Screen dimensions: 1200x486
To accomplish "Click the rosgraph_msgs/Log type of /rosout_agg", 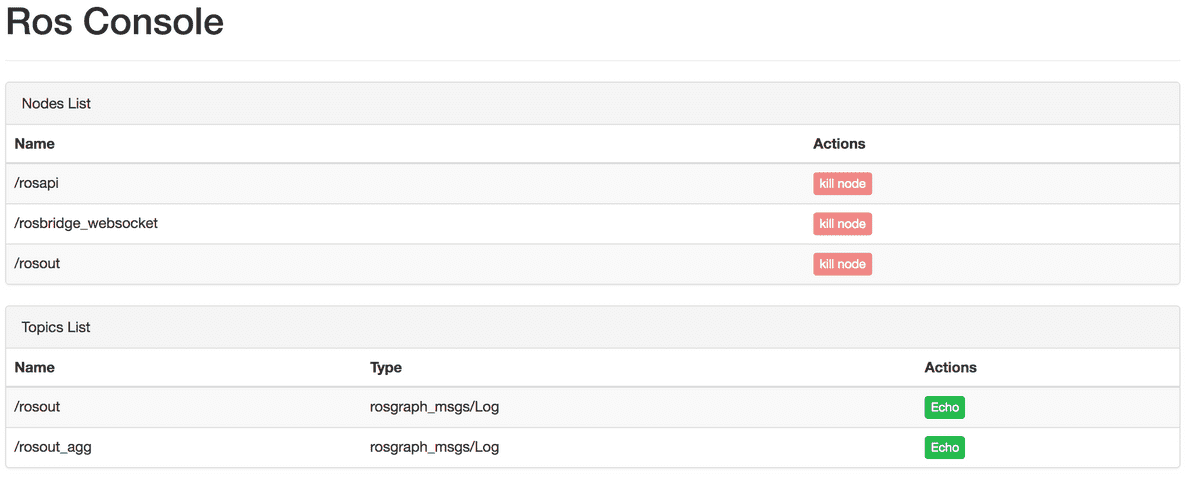I will tap(434, 447).
